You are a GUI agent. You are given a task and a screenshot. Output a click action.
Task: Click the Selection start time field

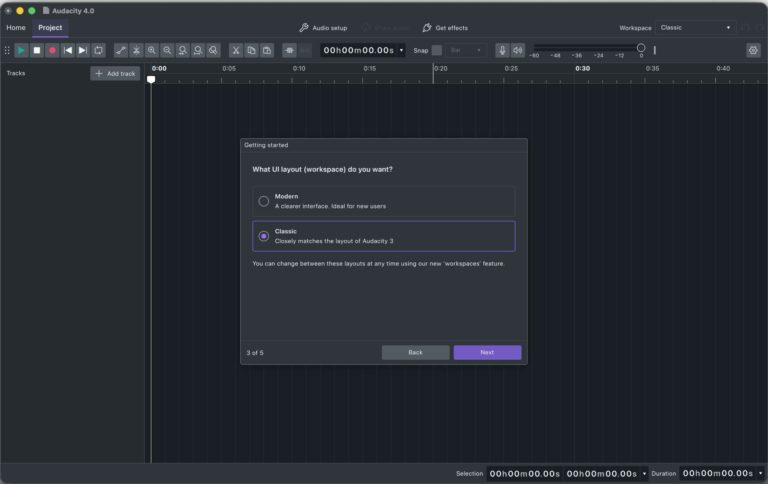pos(524,474)
